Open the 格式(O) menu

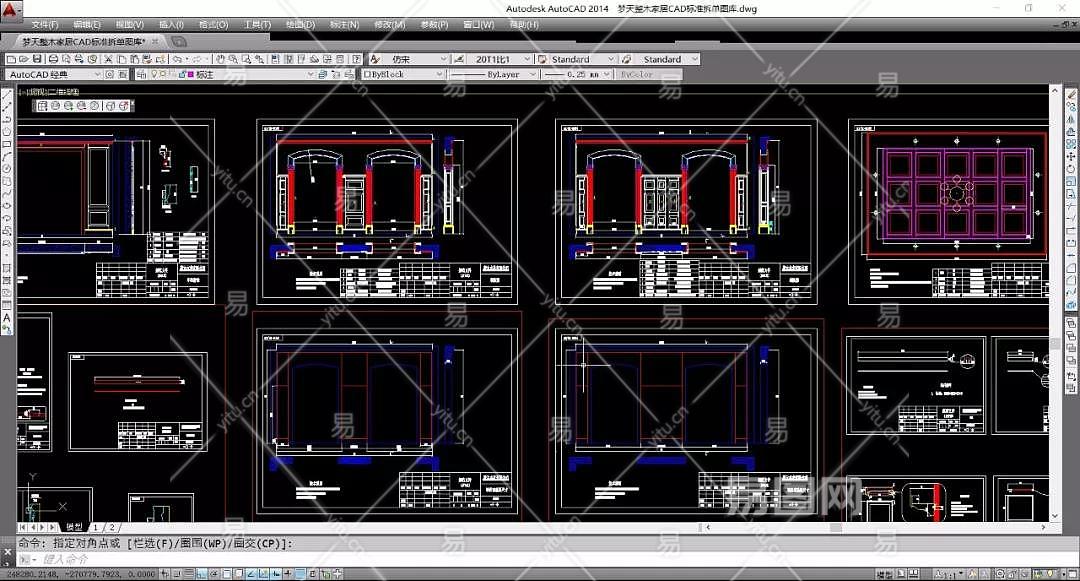point(214,25)
